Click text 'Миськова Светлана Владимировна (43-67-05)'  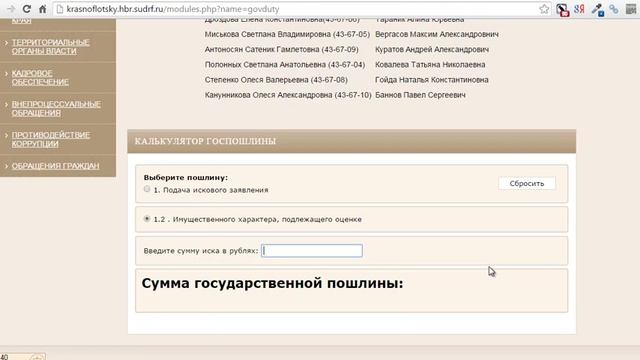pyautogui.click(x=287, y=34)
